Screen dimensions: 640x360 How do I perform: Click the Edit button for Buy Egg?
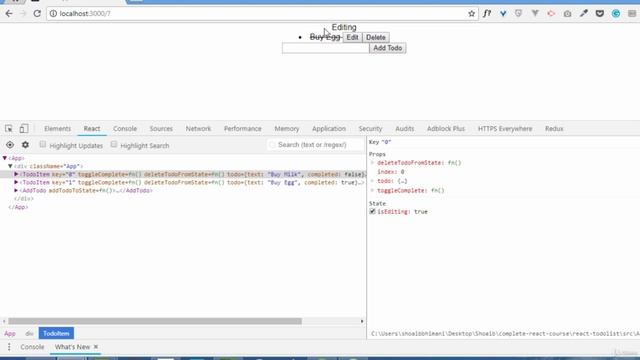(352, 37)
